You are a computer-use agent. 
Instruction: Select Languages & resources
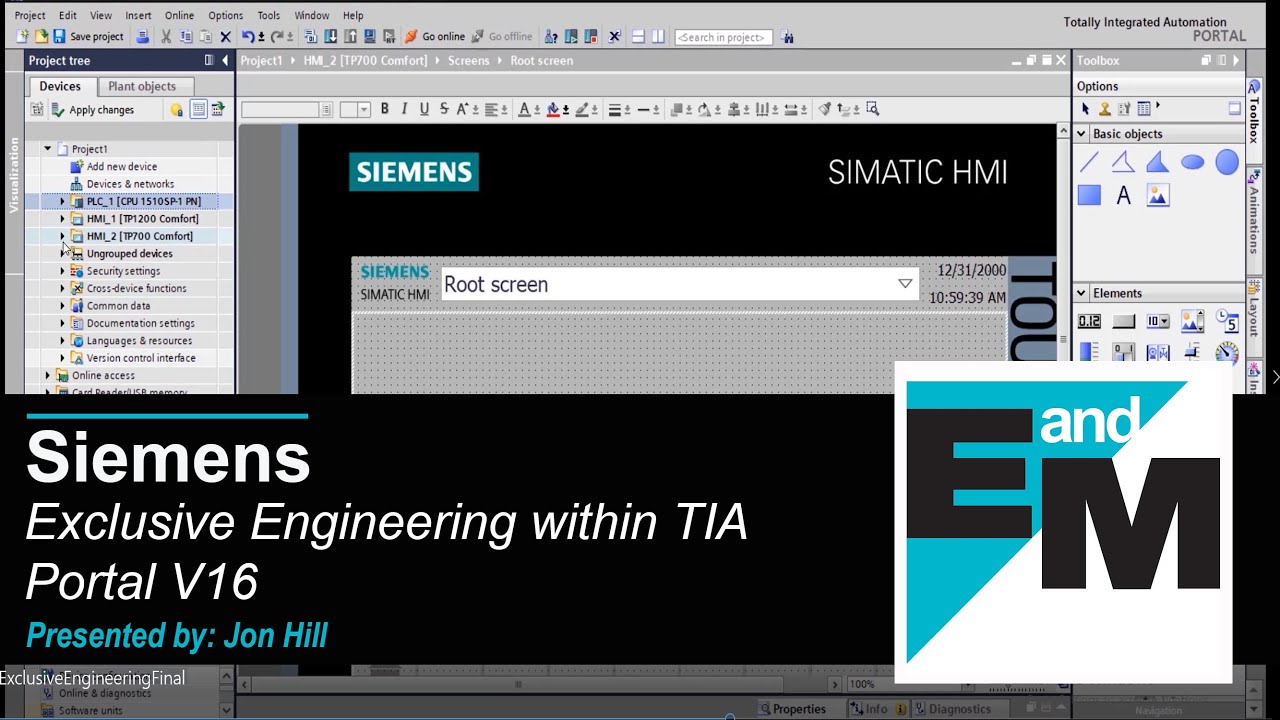[139, 341]
